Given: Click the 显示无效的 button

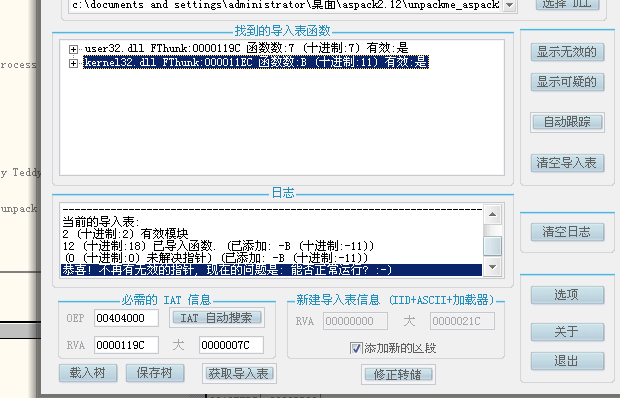Looking at the screenshot, I should (567, 52).
